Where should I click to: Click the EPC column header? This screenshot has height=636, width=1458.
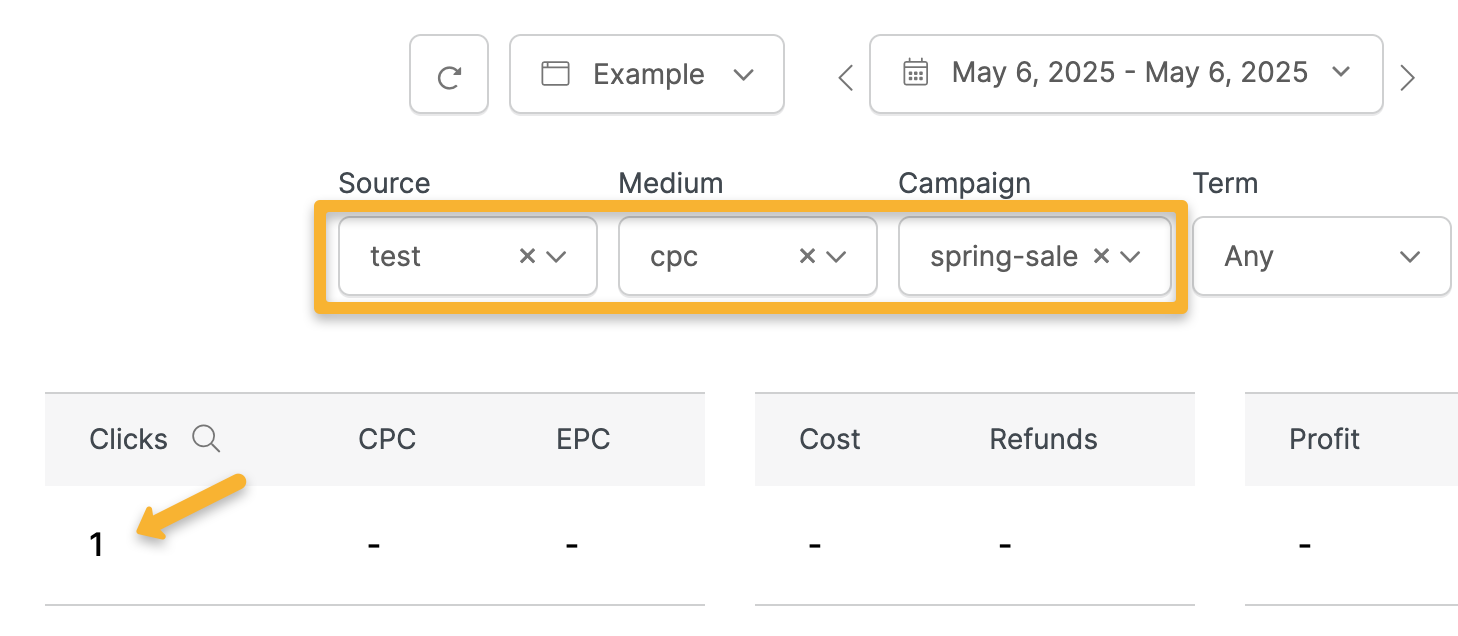tap(583, 439)
